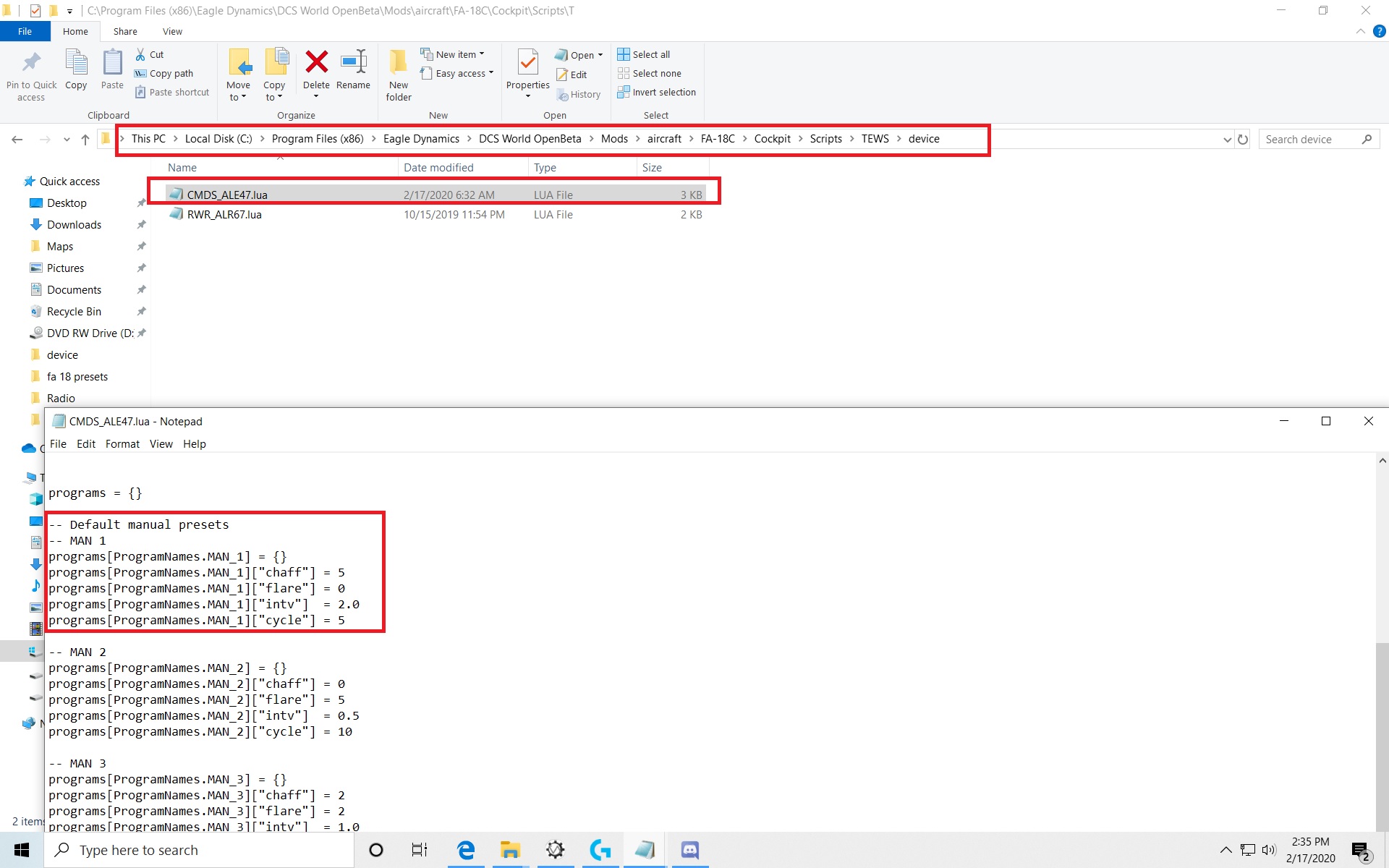This screenshot has height=868, width=1389.
Task: Sort by Date modified column header
Action: (x=438, y=168)
